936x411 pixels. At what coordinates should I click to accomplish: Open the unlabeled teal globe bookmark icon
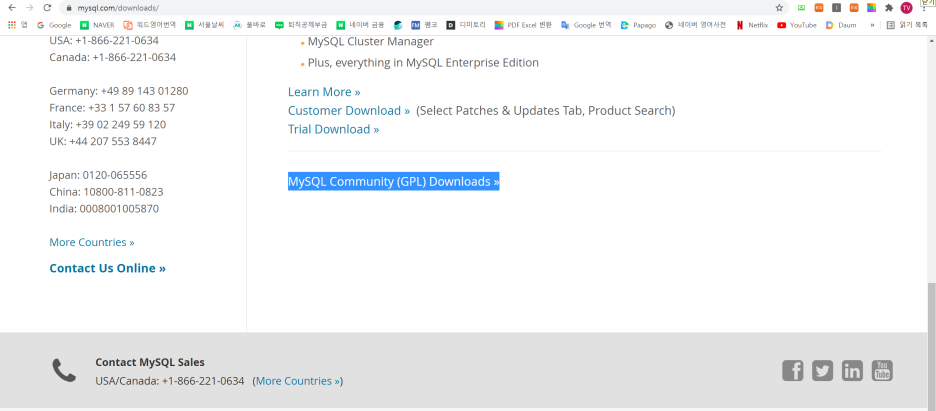(398, 25)
